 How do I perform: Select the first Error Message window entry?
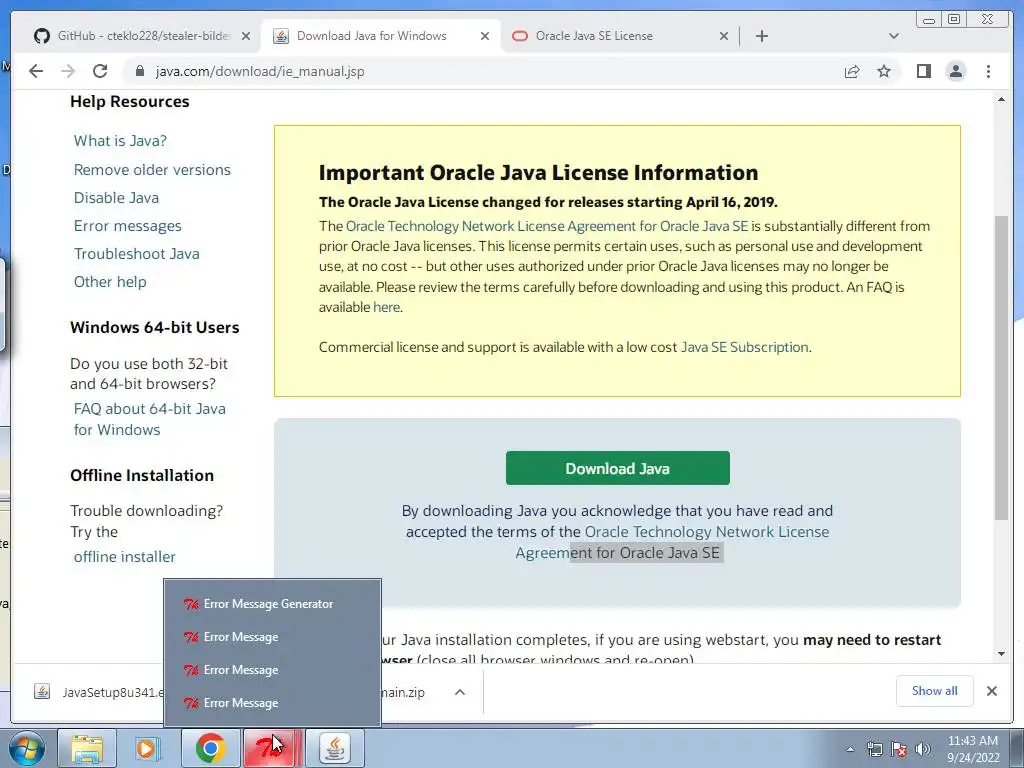coord(272,637)
